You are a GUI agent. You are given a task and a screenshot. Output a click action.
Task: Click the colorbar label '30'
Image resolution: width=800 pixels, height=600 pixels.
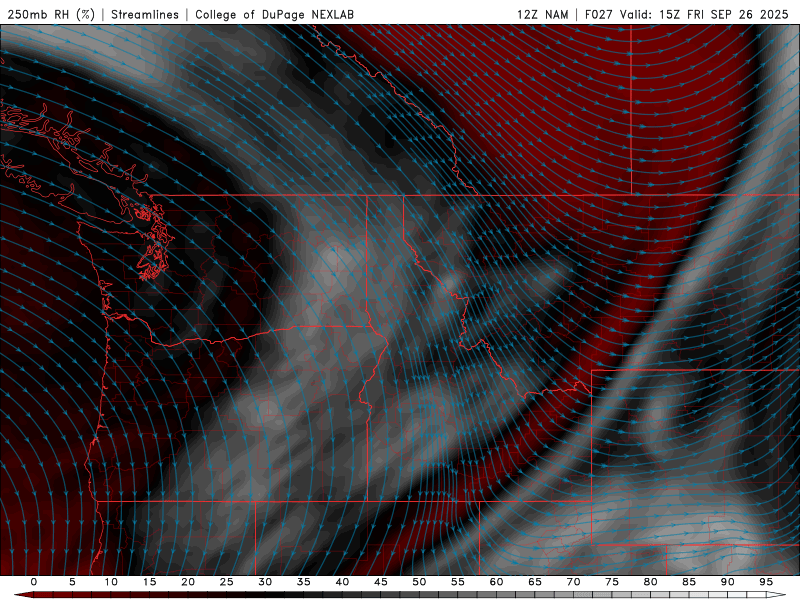tap(265, 582)
